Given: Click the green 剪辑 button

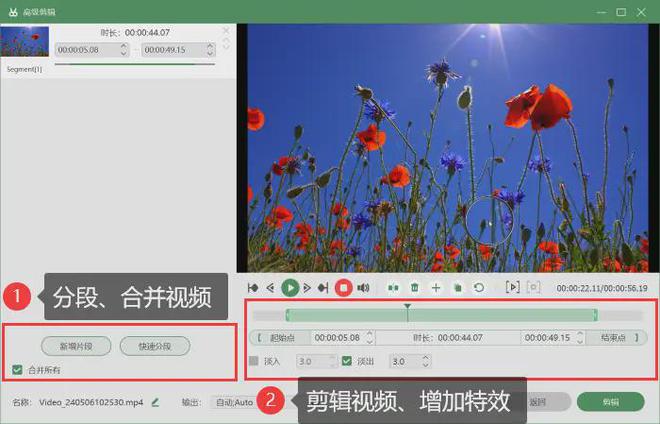Looking at the screenshot, I should 610,402.
